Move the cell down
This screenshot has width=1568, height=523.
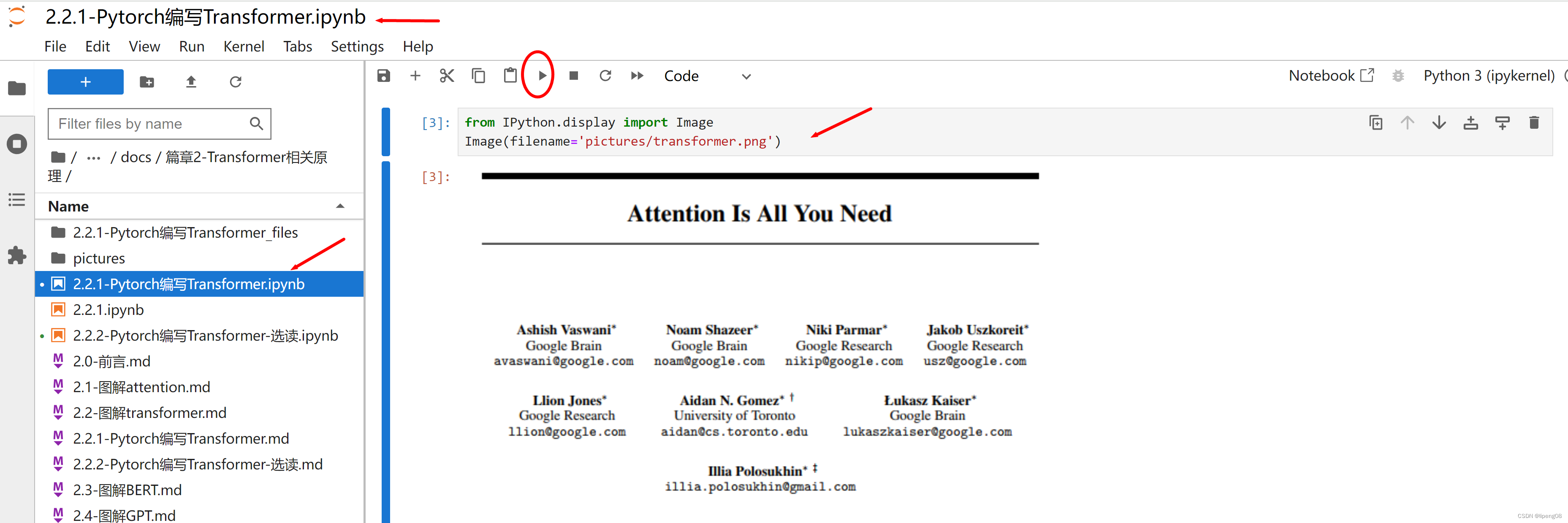pyautogui.click(x=1439, y=123)
